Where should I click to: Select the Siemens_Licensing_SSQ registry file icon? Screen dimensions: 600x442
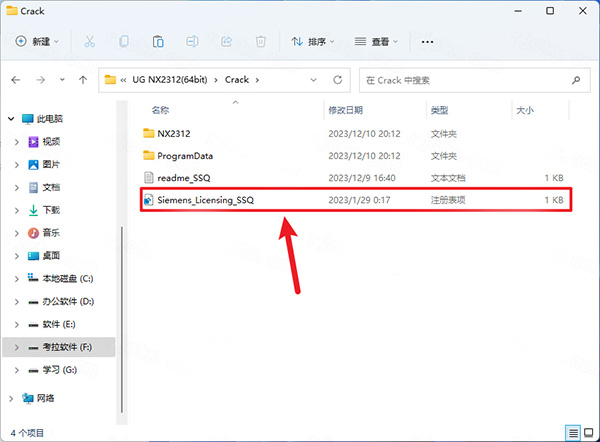148,200
